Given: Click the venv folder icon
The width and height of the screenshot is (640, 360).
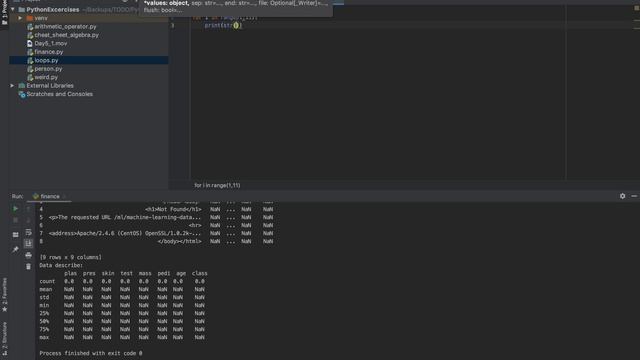Looking at the screenshot, I should (30, 18).
